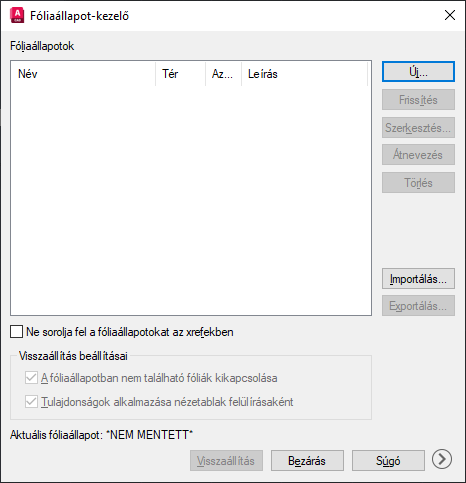Sort list by the Név column header
466x483 pixels.
83,74
